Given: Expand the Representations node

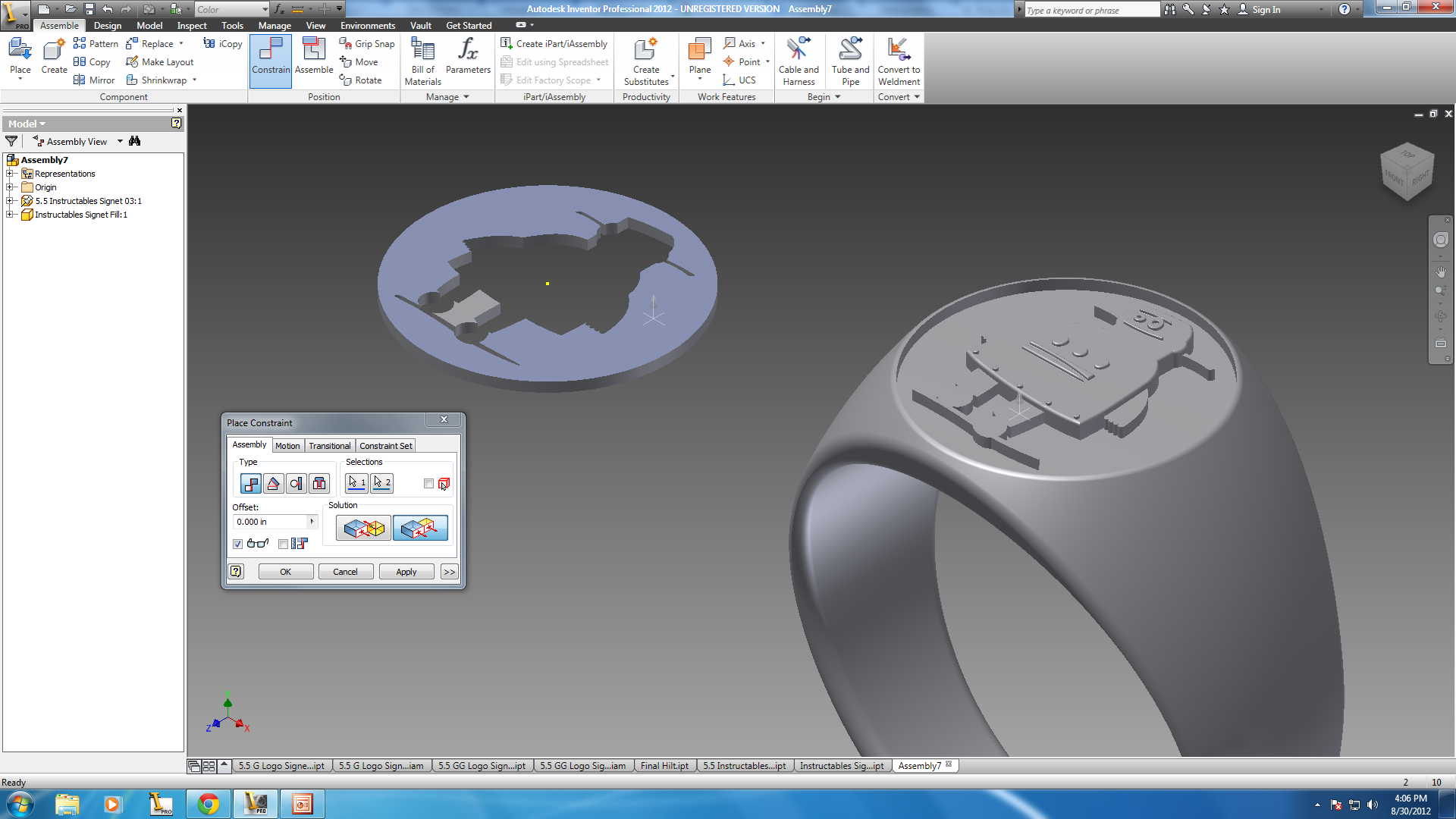Looking at the screenshot, I should tap(11, 174).
